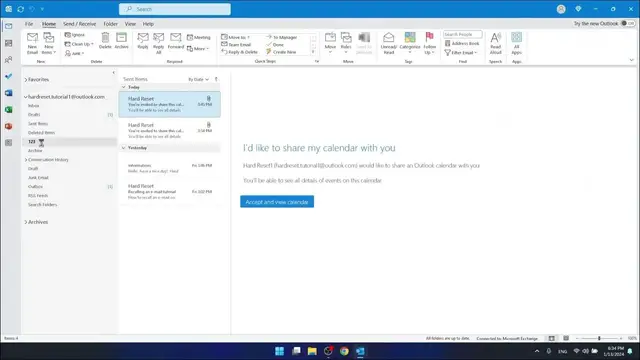Screen dimensions: 640x360
Task: Select the Inbox folder
Action: point(33,106)
